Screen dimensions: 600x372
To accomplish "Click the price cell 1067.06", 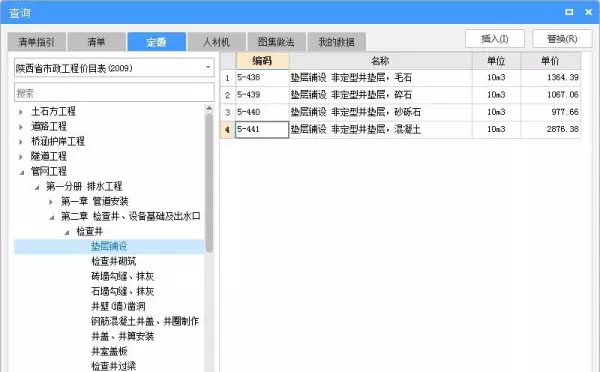I will tap(551, 95).
